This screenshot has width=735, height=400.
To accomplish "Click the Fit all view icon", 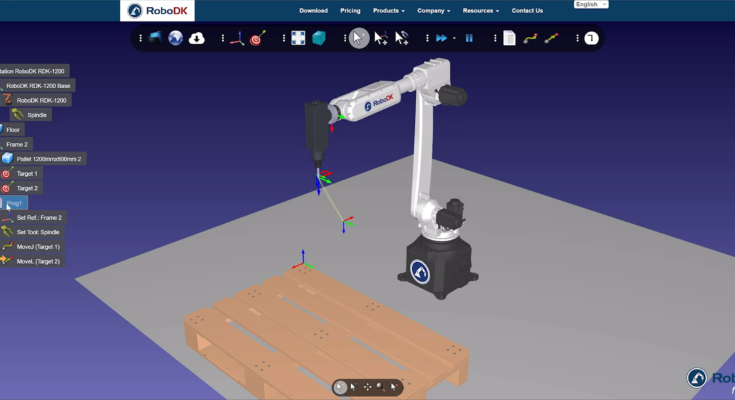I will [298, 38].
